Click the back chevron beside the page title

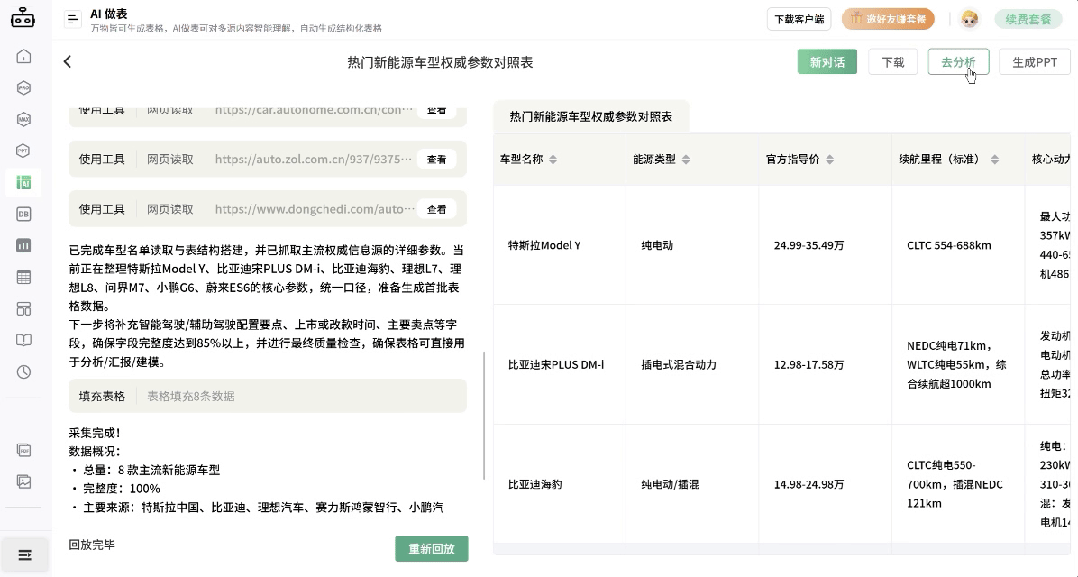click(67, 61)
